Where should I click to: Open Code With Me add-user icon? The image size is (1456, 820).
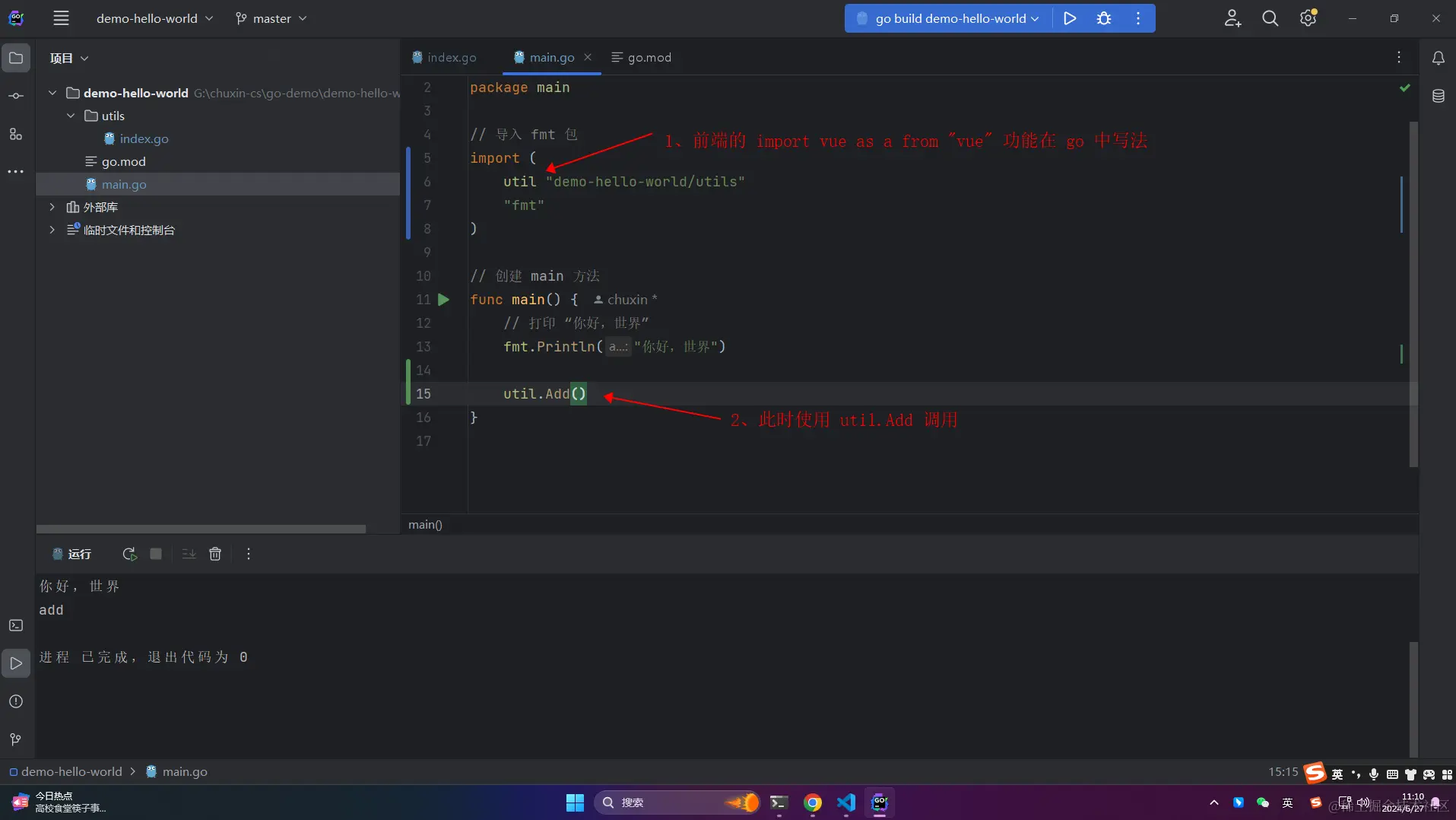pos(1232,18)
